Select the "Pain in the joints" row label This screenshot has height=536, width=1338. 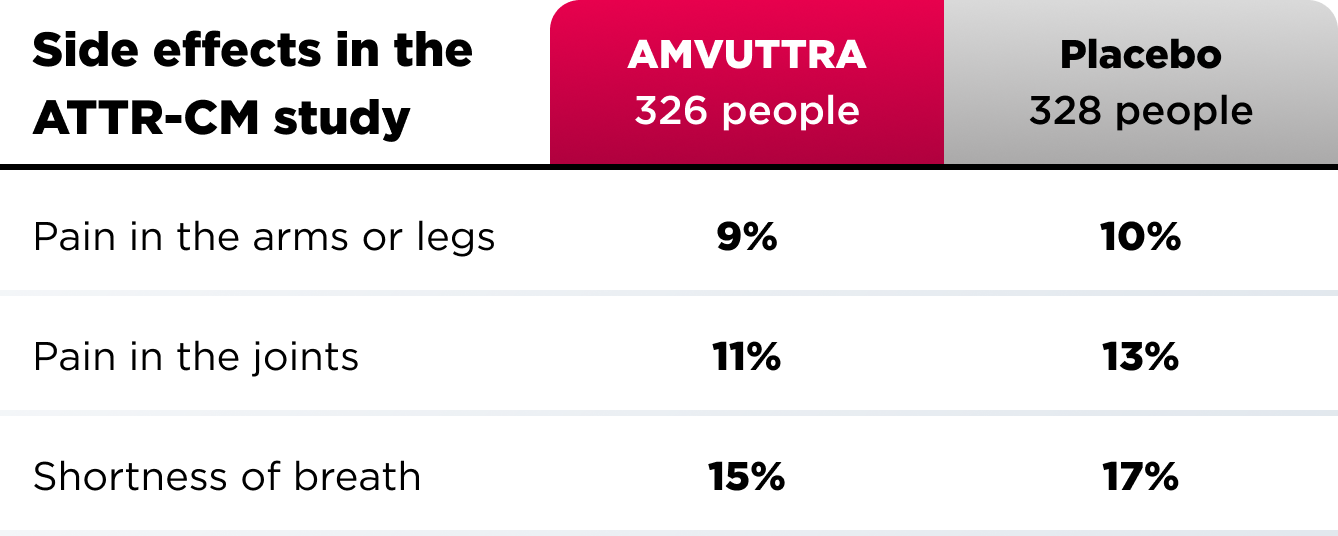tap(196, 357)
